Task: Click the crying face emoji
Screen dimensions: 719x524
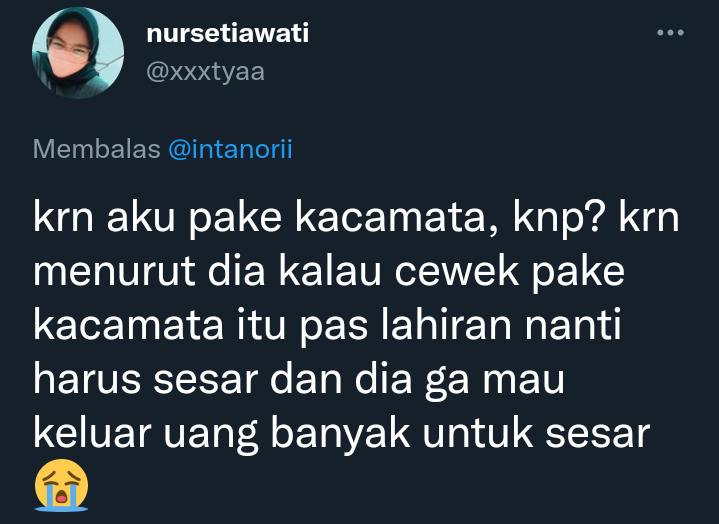Action: click(x=61, y=485)
